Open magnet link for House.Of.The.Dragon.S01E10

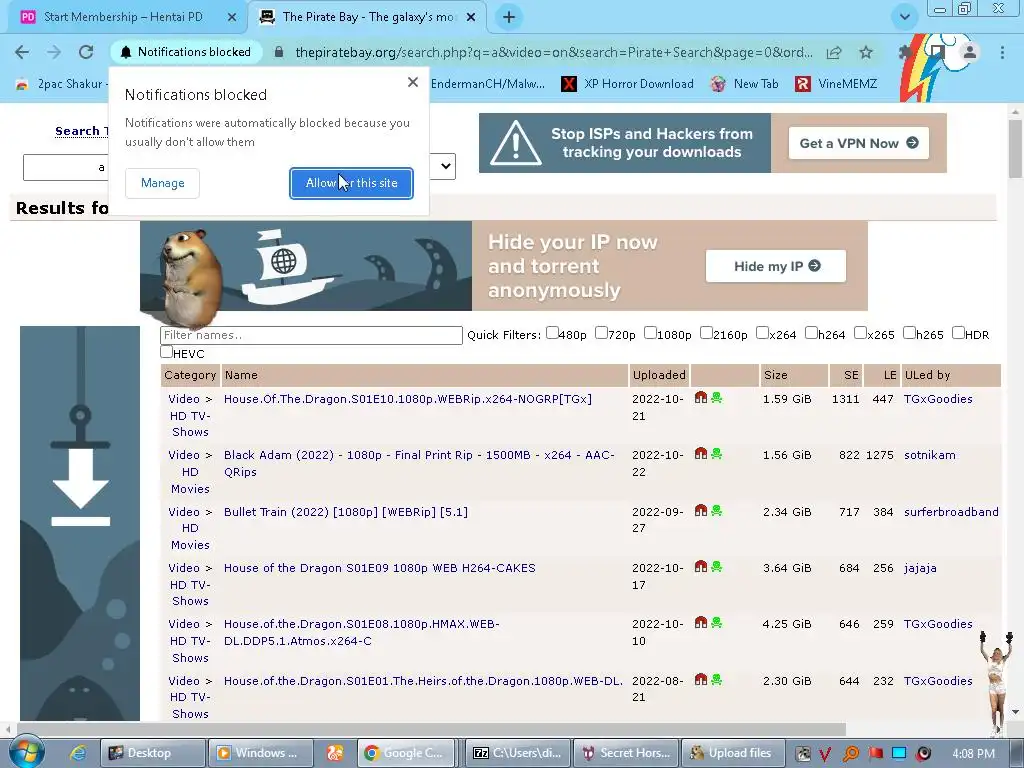click(x=701, y=398)
